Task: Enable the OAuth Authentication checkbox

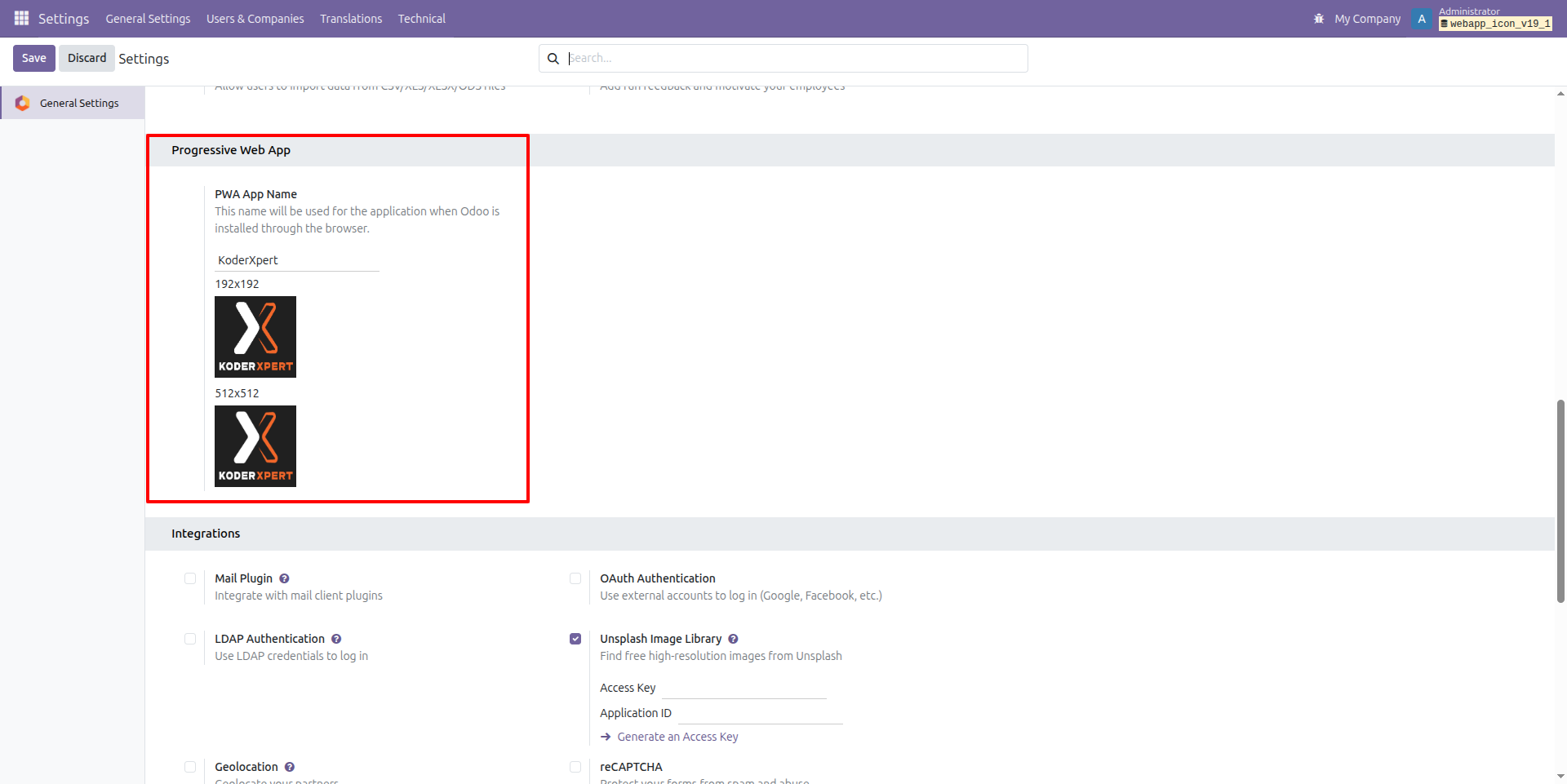Action: (x=575, y=578)
